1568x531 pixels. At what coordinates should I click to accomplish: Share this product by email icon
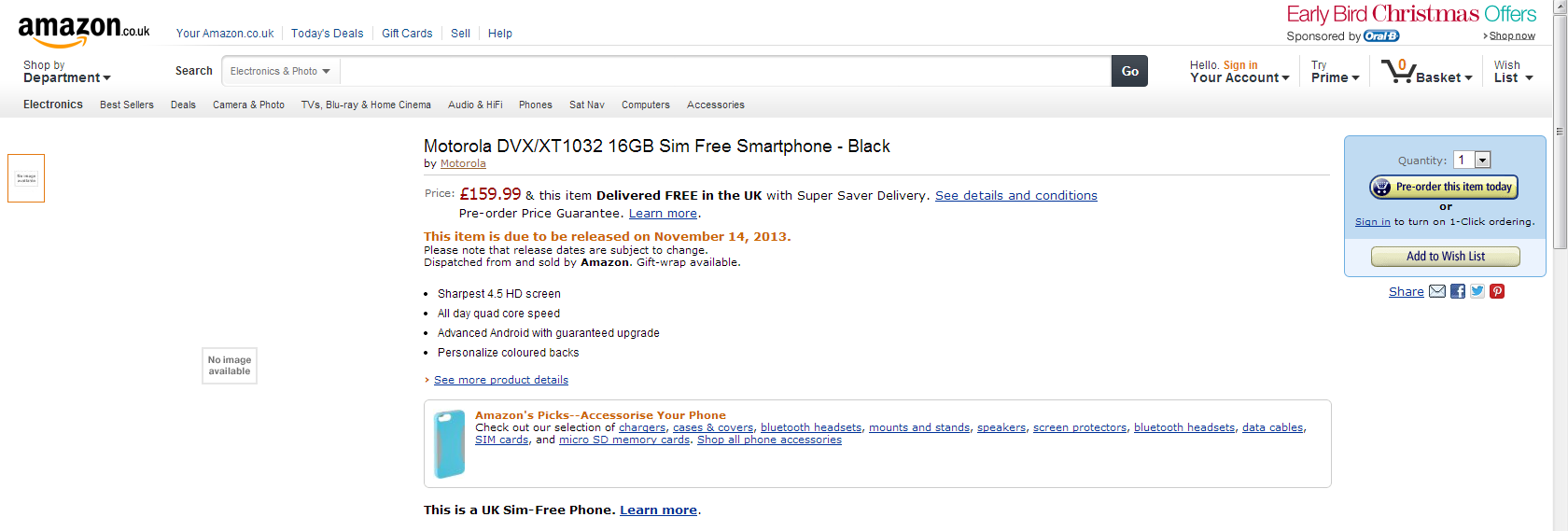click(1437, 291)
